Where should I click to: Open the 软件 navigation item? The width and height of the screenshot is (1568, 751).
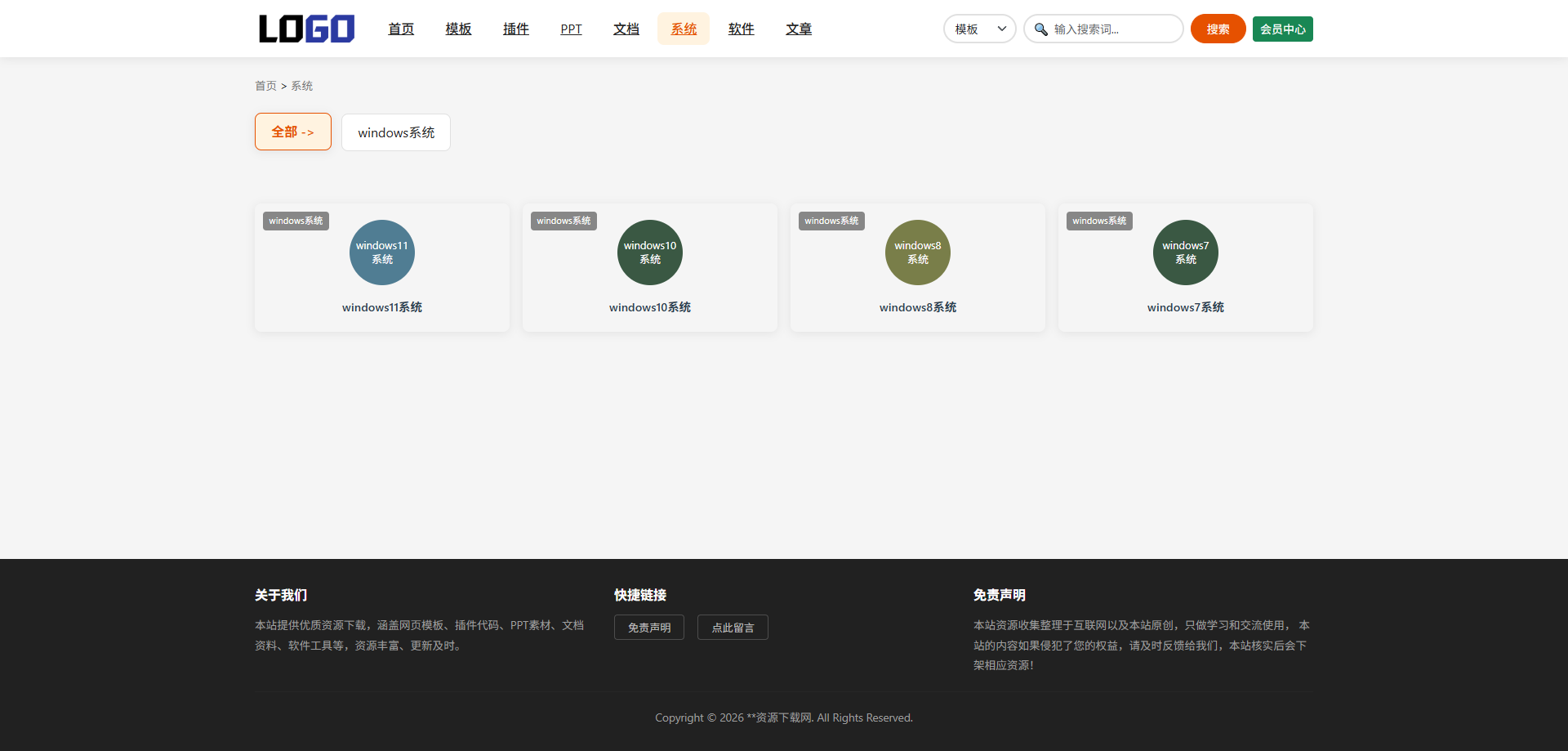(x=742, y=29)
